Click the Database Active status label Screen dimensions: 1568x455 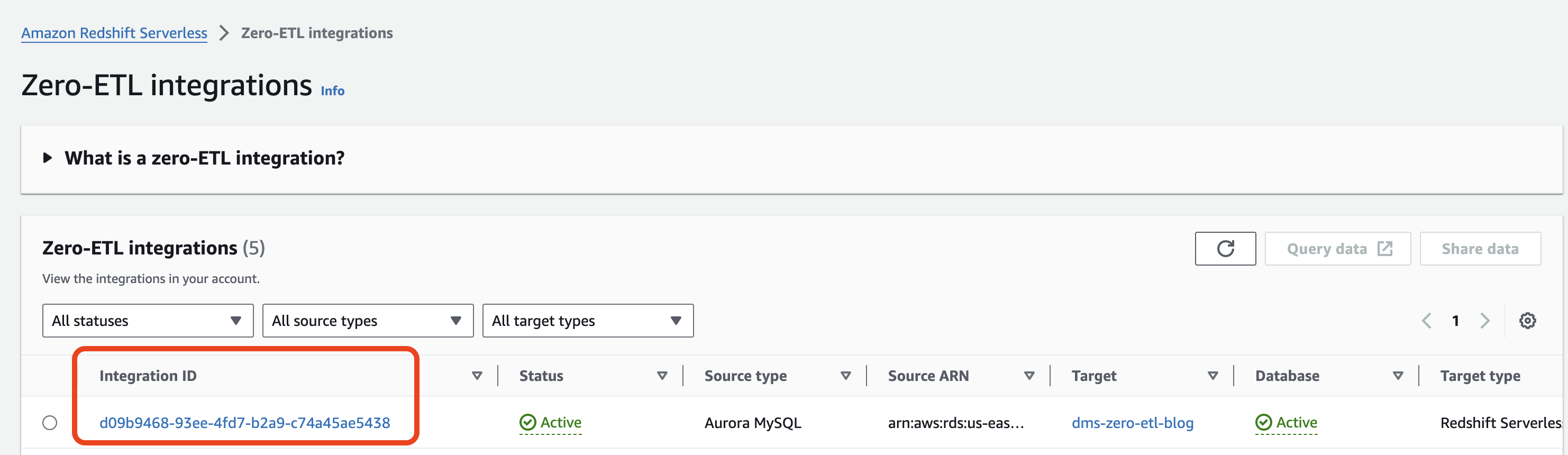[1297, 422]
